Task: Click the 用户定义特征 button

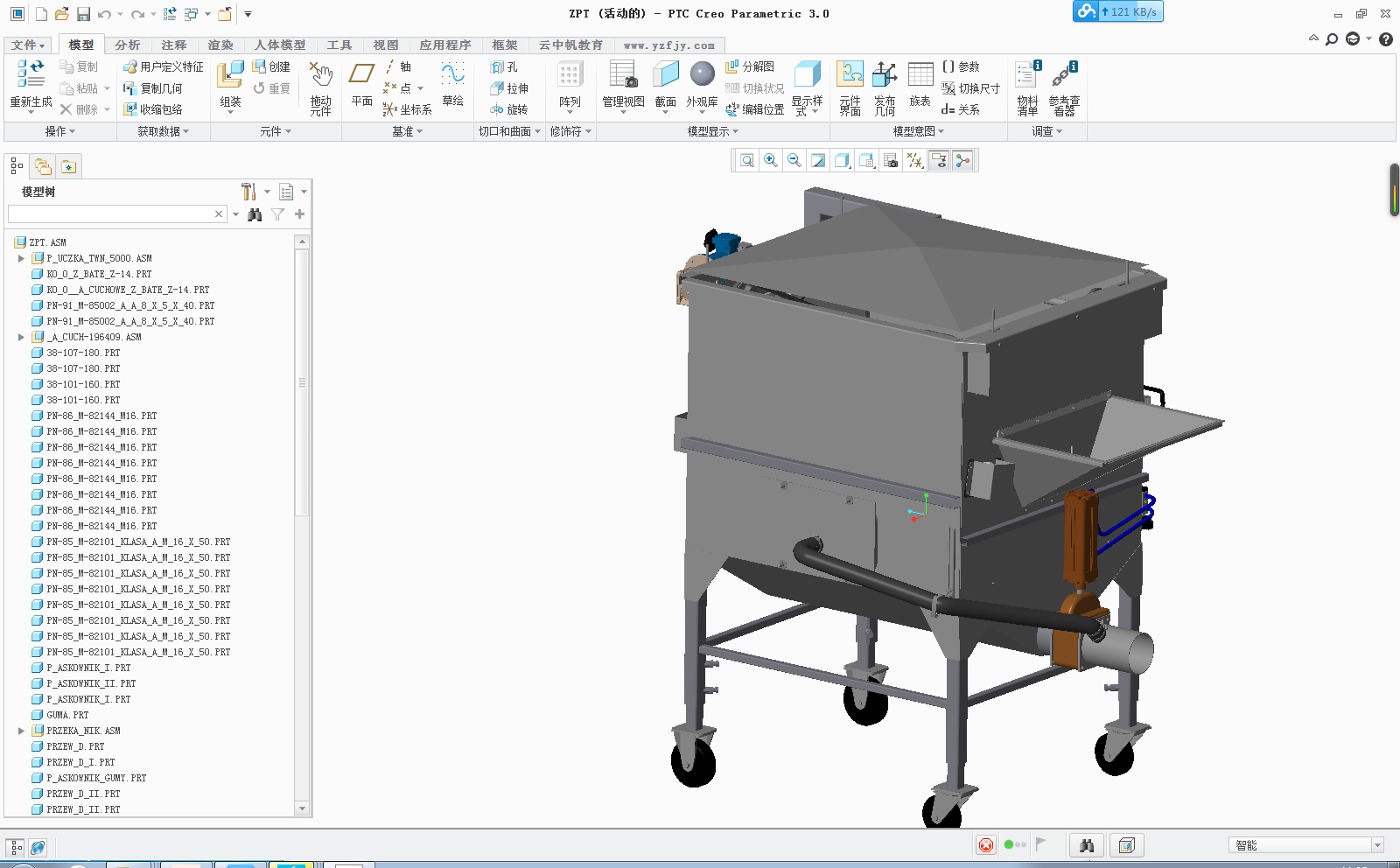Action: [x=164, y=66]
